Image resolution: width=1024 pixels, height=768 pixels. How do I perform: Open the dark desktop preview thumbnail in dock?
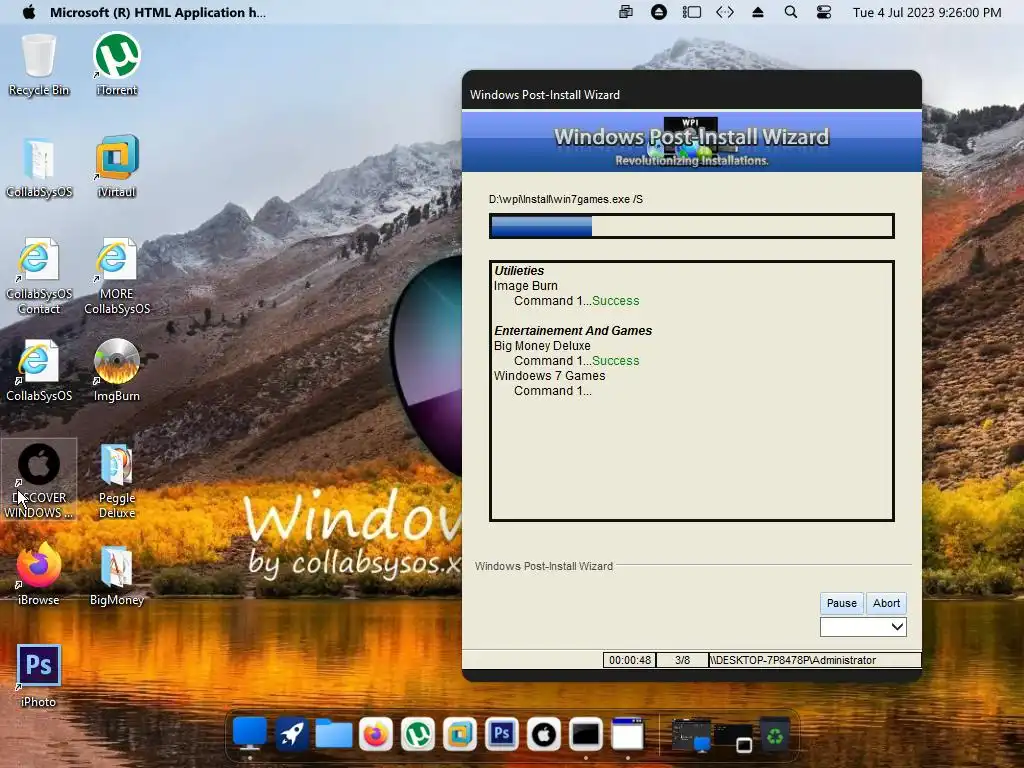click(x=692, y=735)
